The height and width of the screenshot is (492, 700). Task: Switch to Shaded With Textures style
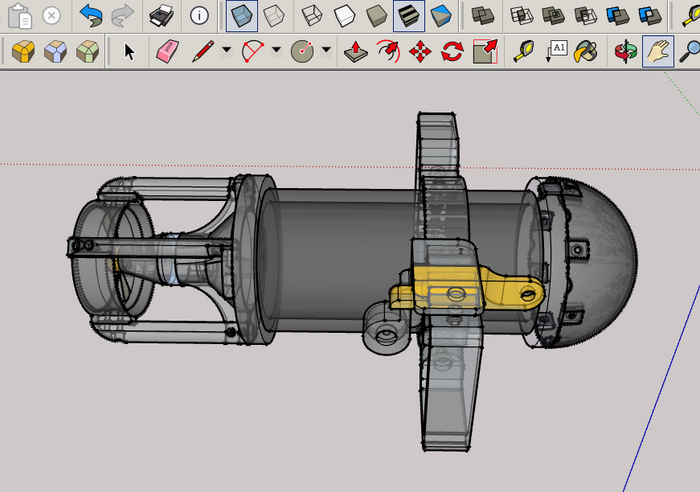click(407, 16)
